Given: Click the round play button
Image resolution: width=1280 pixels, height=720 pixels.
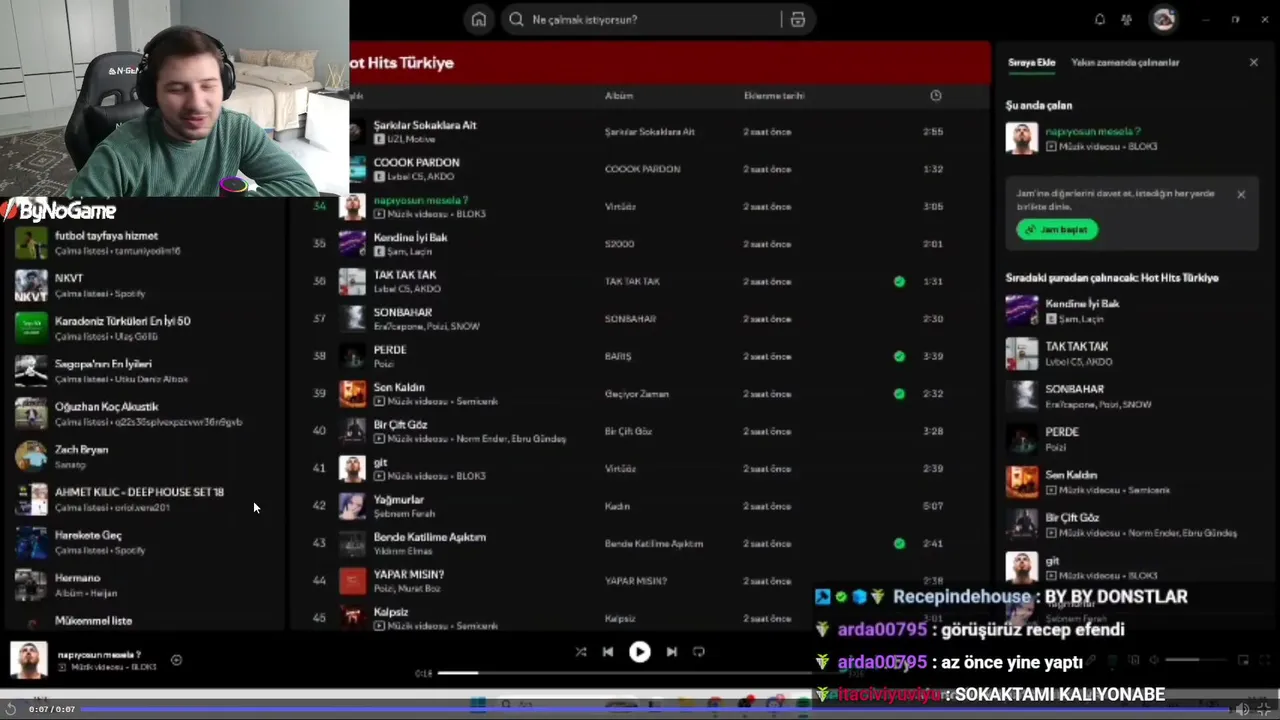Looking at the screenshot, I should [x=640, y=652].
